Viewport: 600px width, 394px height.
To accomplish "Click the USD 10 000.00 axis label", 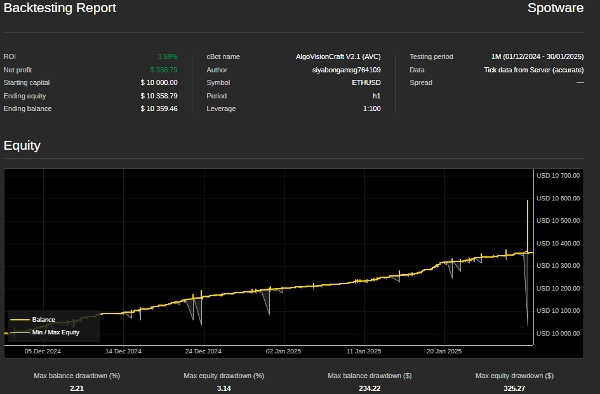I will tap(558, 334).
